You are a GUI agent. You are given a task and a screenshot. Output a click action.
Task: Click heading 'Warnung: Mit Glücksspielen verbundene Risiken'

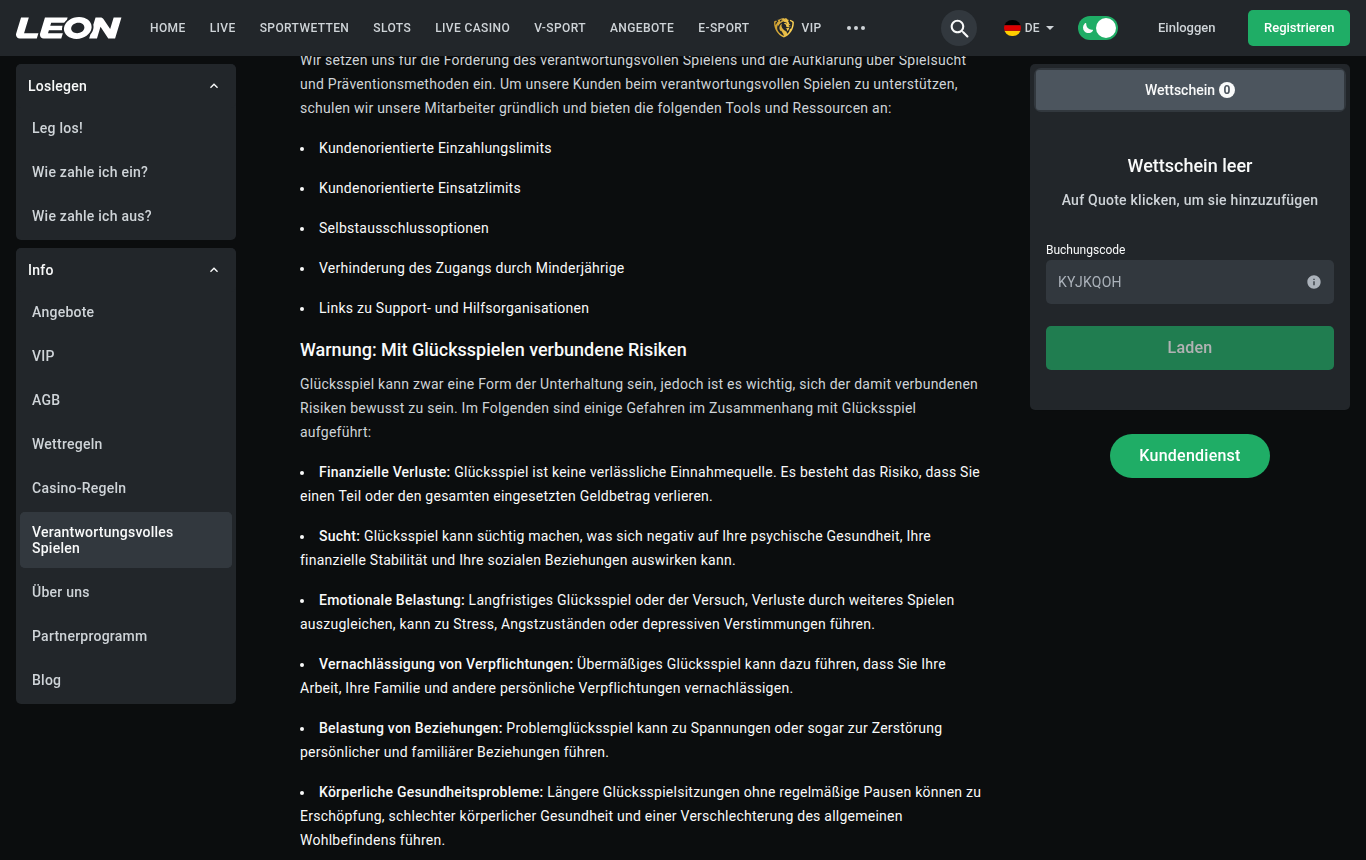[x=493, y=350]
